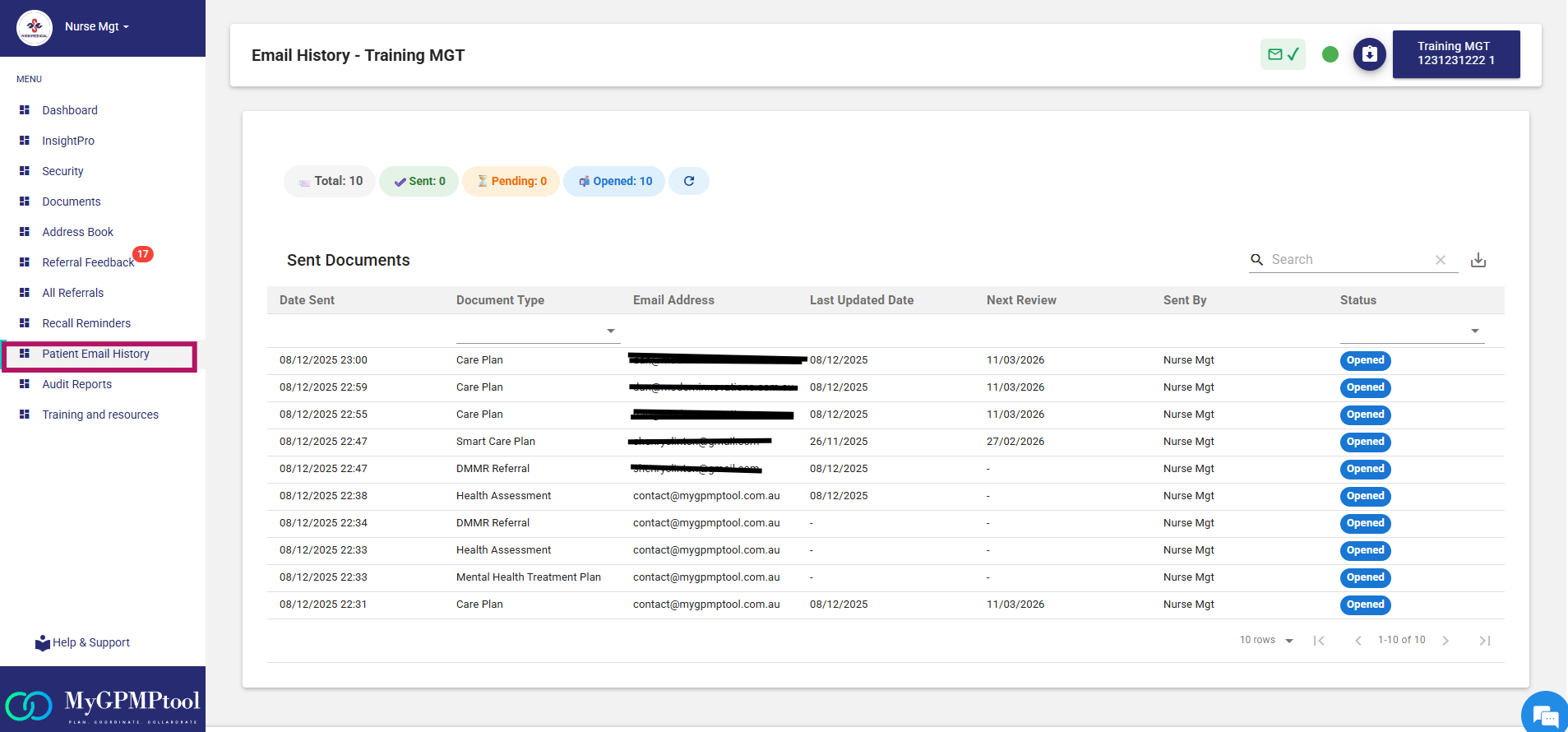Clear the search field with X icon
The height and width of the screenshot is (732, 1568).
tap(1440, 260)
